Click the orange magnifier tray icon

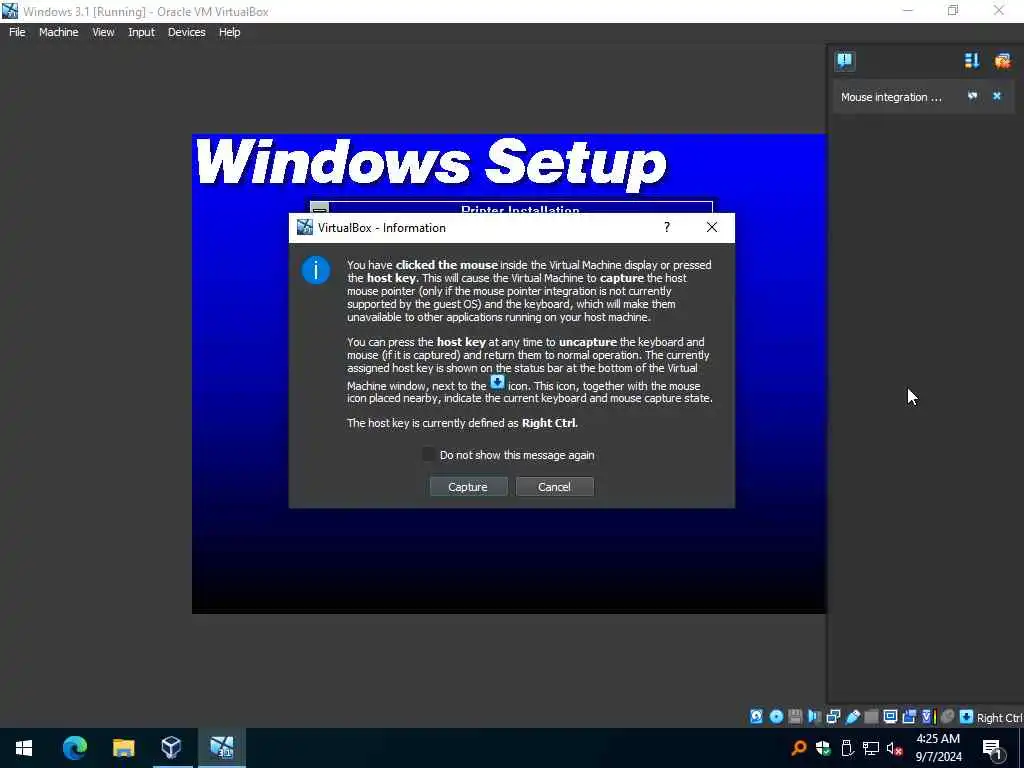[799, 748]
